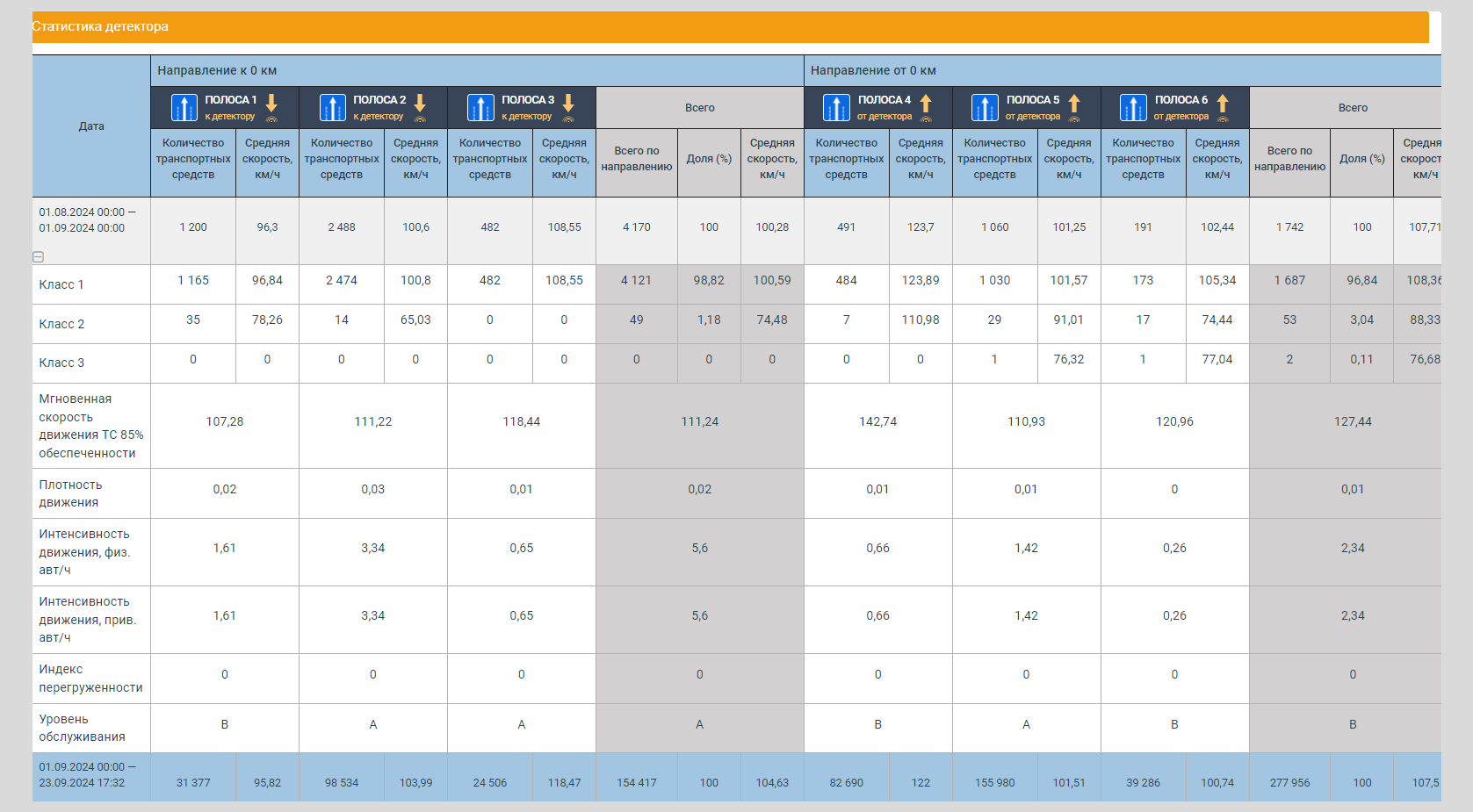Click the value 5,6 in прив. авт/ч row
Image resolution: width=1473 pixels, height=812 pixels.
(700, 615)
